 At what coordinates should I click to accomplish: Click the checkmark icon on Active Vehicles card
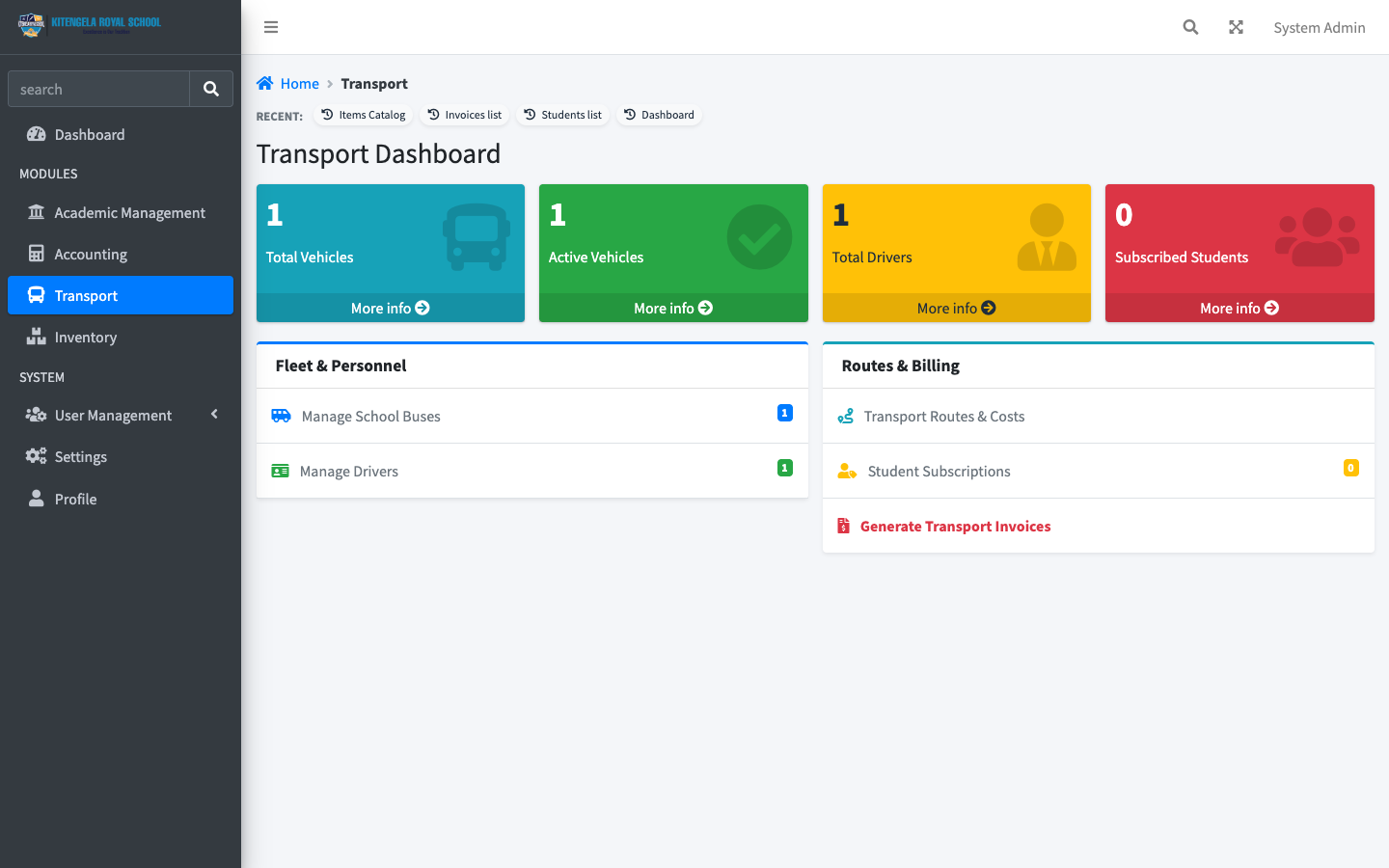coord(759,236)
